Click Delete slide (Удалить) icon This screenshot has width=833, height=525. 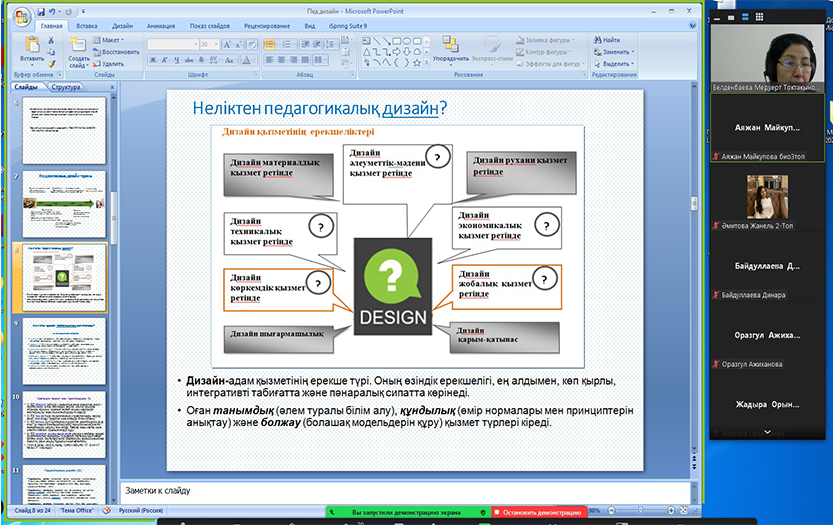[x=110, y=63]
